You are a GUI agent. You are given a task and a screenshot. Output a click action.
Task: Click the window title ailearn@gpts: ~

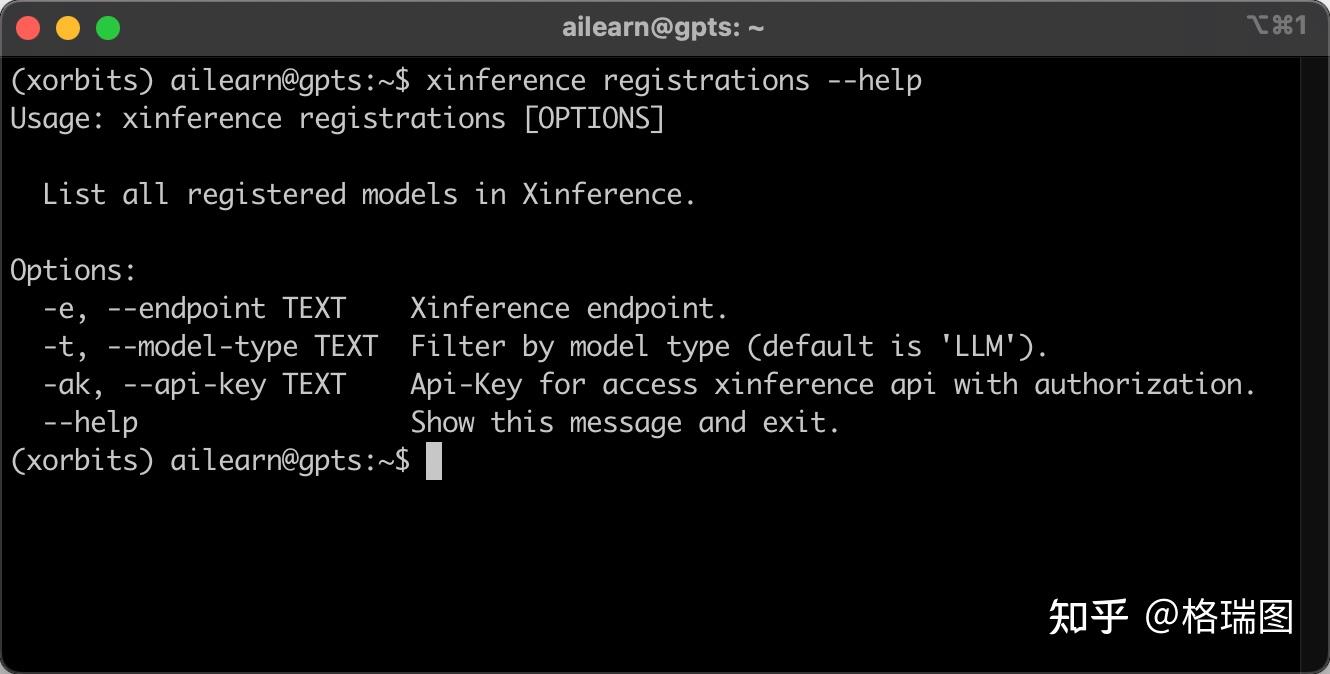(662, 27)
